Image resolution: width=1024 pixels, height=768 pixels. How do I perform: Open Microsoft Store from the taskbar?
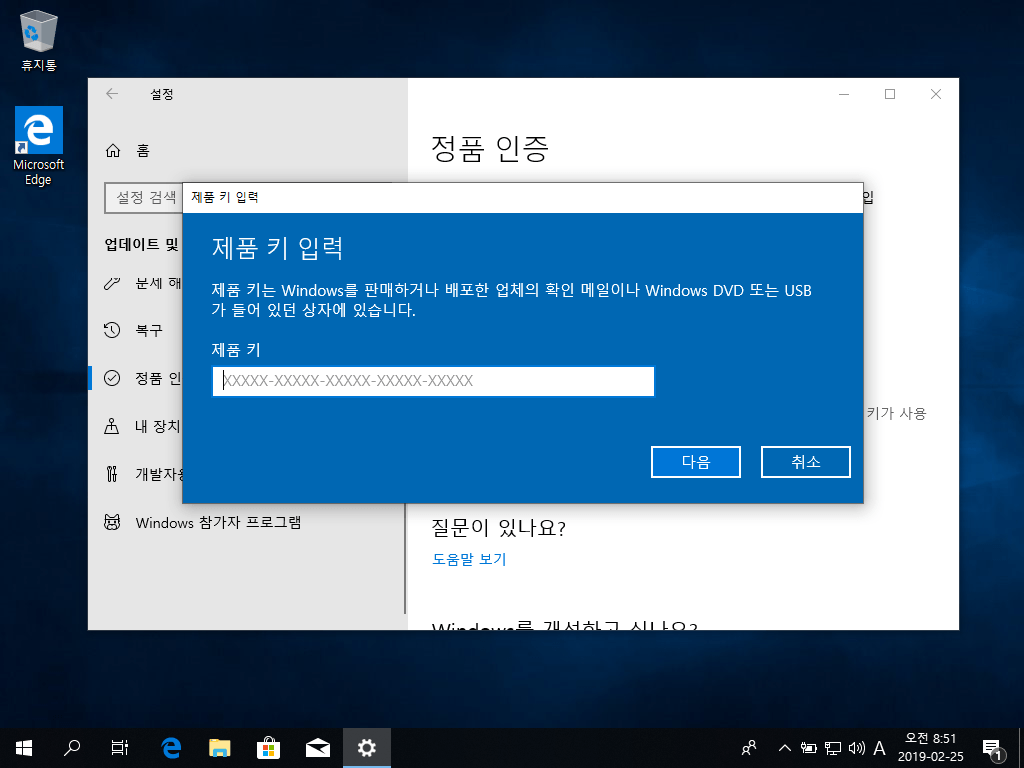tap(268, 748)
